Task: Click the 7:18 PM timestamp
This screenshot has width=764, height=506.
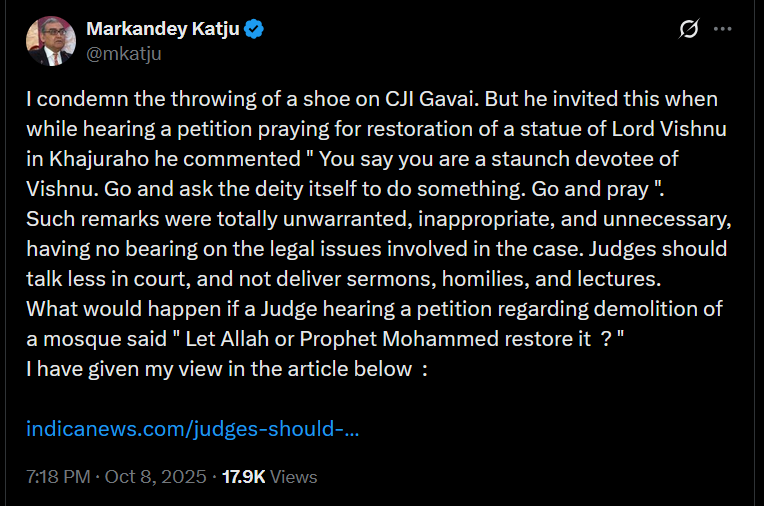Action: 58,477
